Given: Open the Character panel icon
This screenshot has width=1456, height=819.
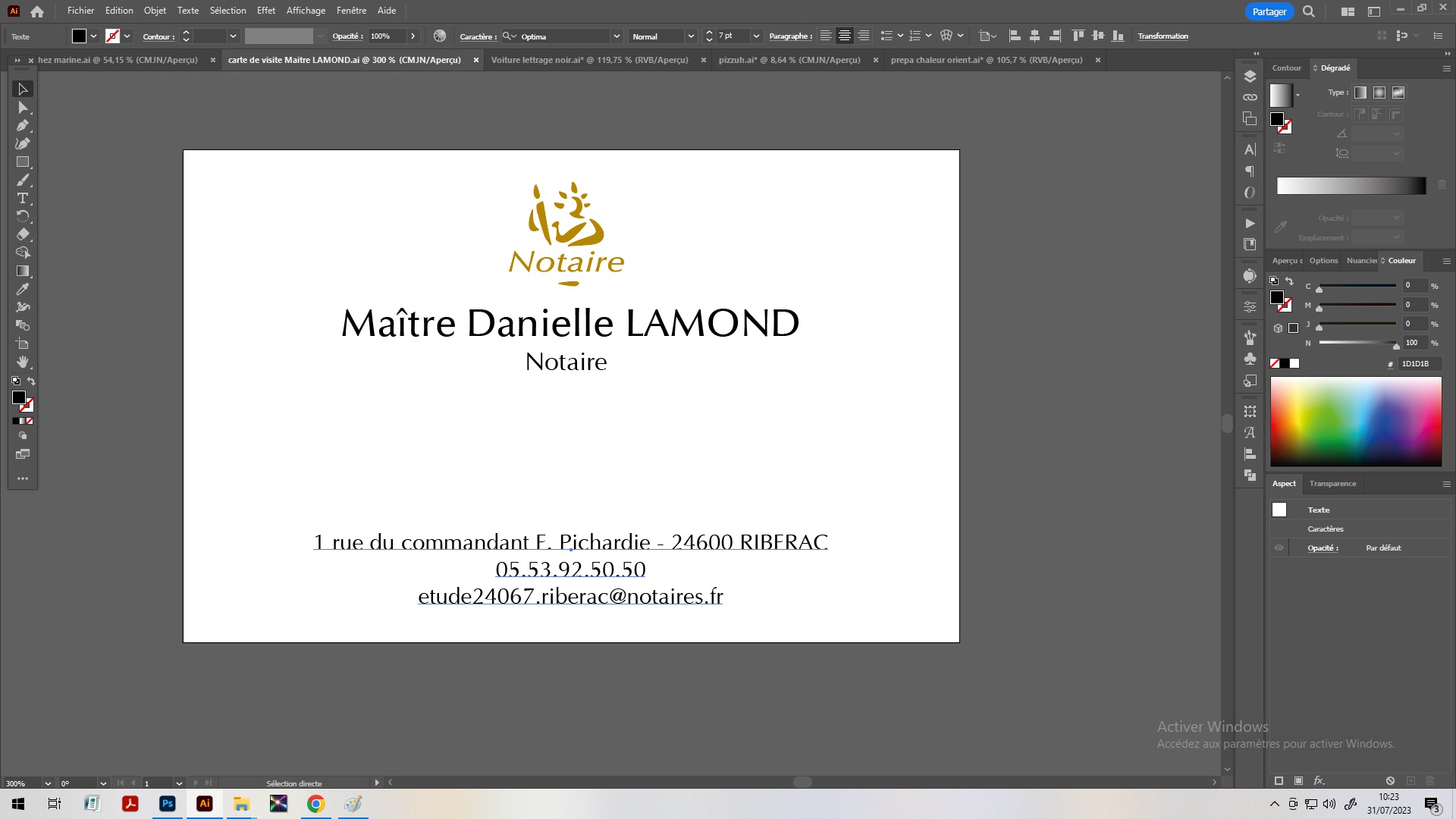Looking at the screenshot, I should coord(1250,149).
